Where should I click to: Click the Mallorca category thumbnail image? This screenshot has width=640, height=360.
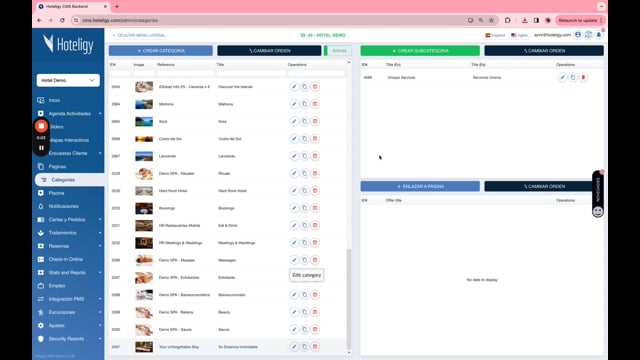(x=144, y=104)
